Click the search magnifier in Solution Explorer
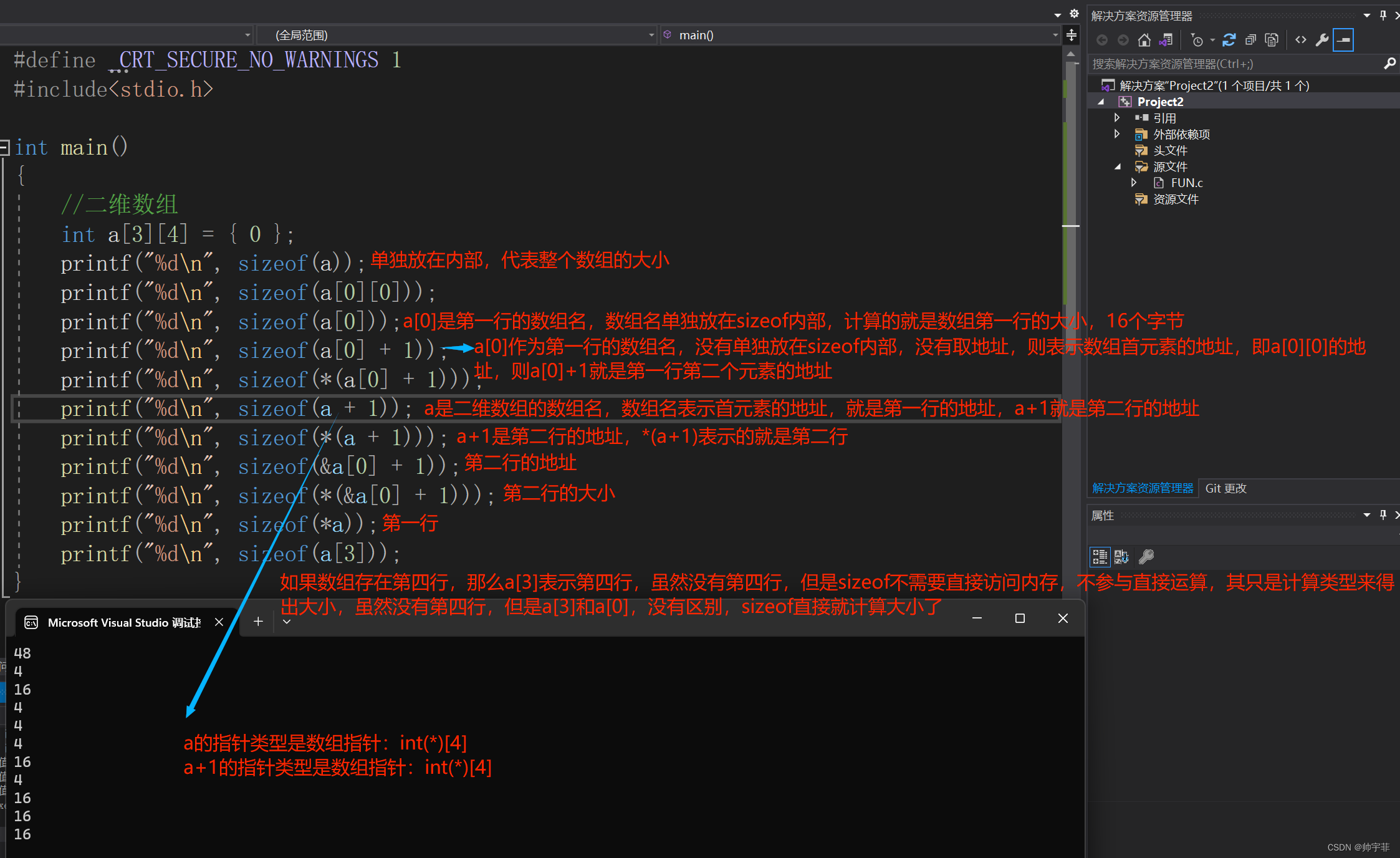 (1389, 64)
